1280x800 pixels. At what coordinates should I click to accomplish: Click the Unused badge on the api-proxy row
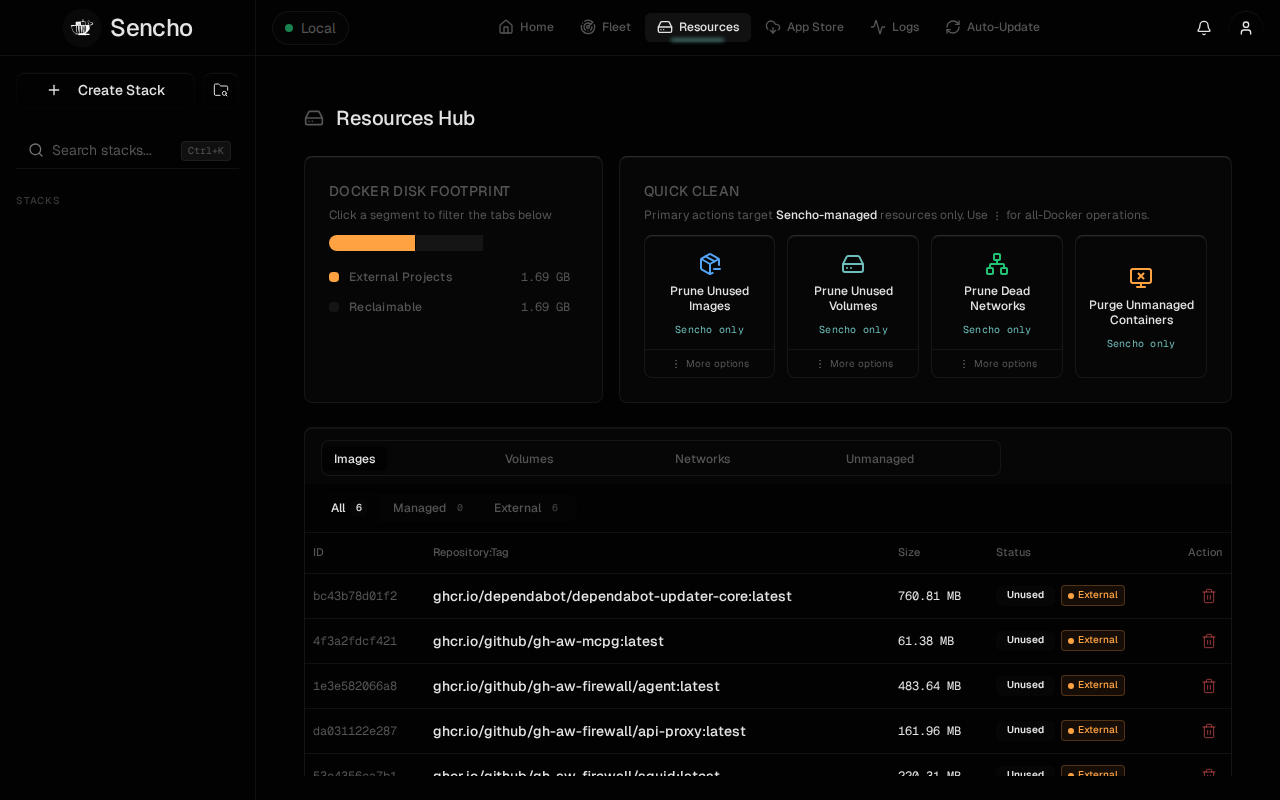point(1025,730)
